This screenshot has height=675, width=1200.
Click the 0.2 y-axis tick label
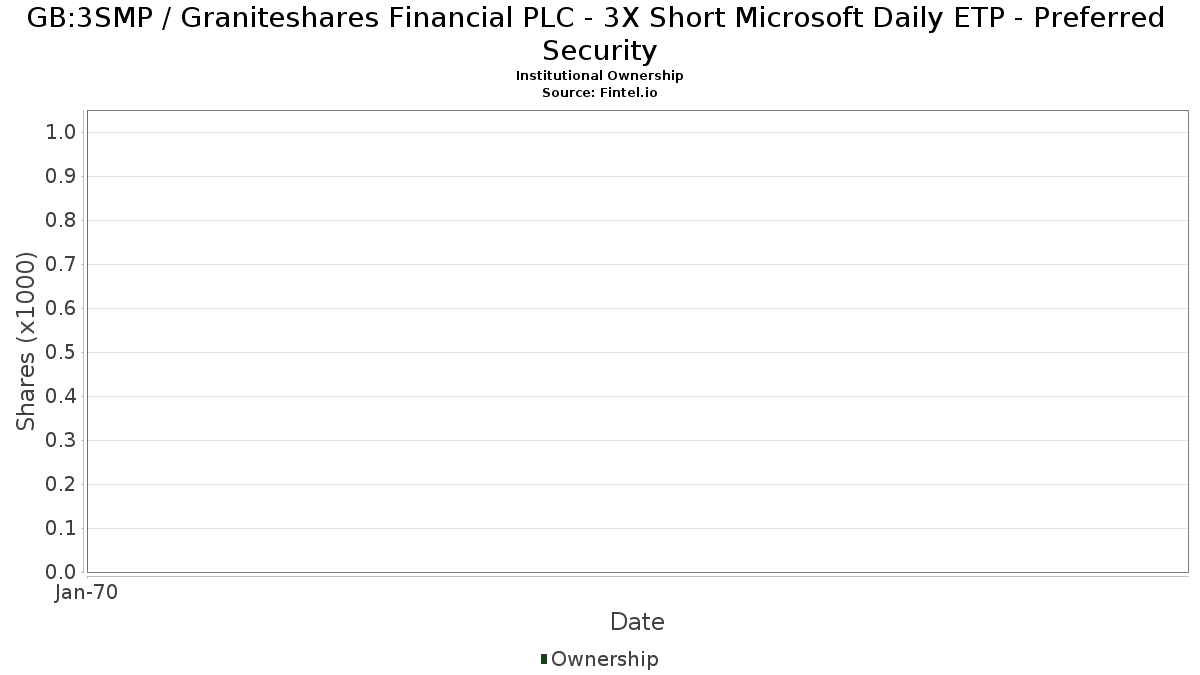[x=62, y=485]
